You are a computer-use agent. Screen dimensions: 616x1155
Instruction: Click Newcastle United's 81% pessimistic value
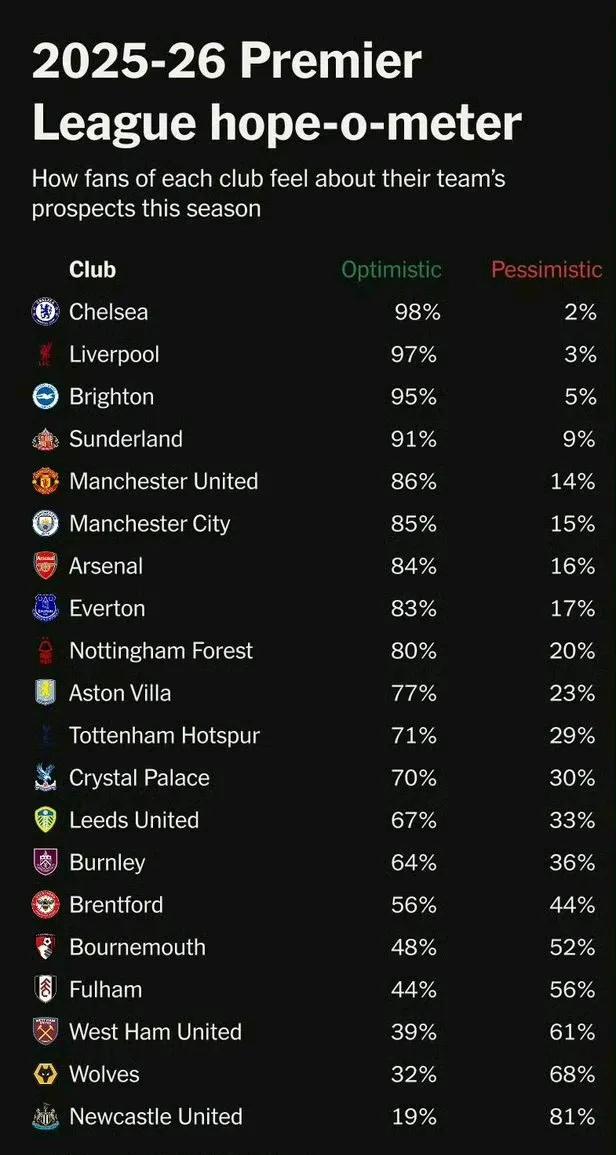point(573,1117)
